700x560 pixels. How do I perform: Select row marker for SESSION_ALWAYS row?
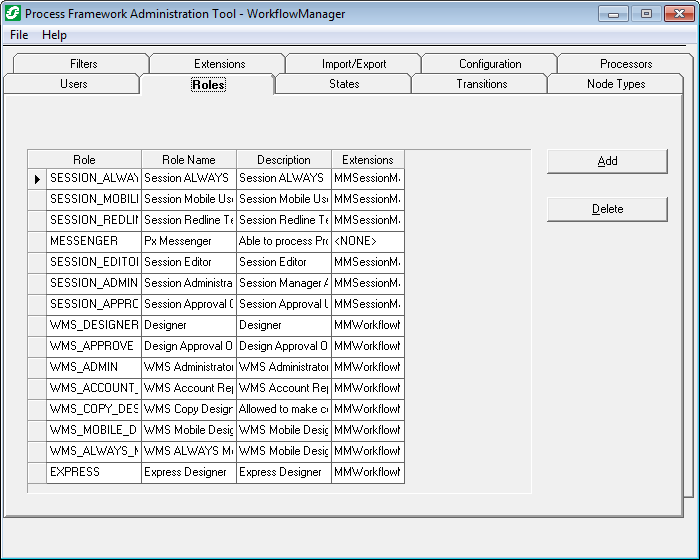37,179
